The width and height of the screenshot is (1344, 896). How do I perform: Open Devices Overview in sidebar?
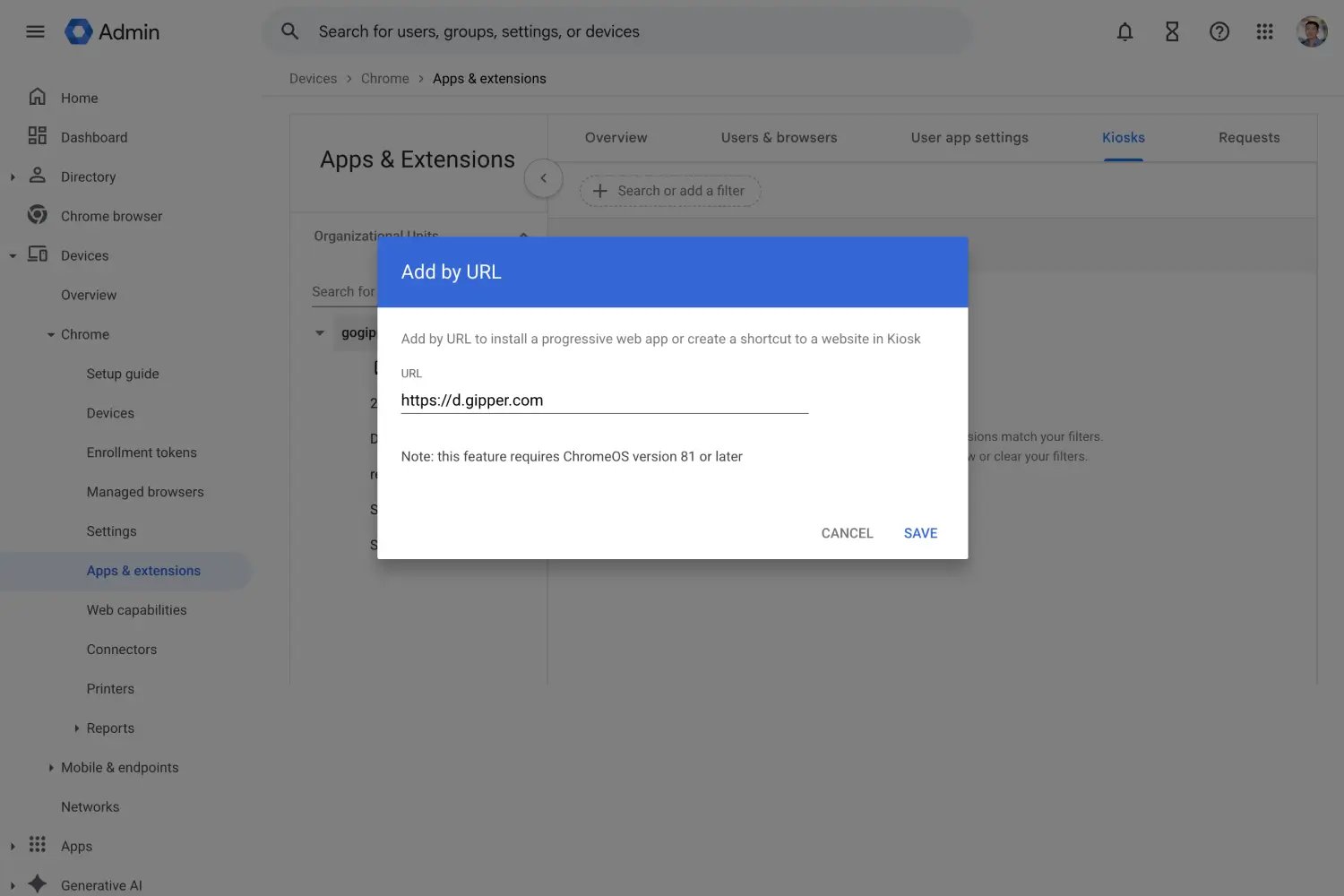89,295
